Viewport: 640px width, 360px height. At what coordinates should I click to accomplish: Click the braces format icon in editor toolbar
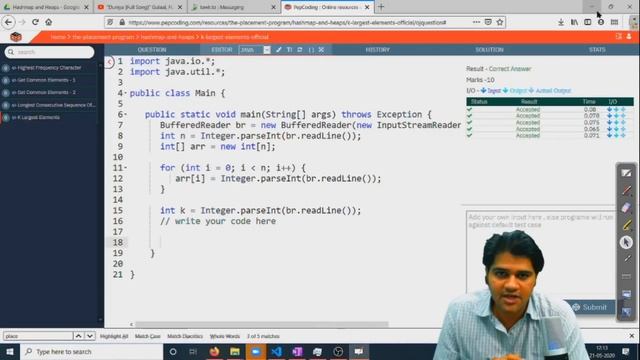311,50
